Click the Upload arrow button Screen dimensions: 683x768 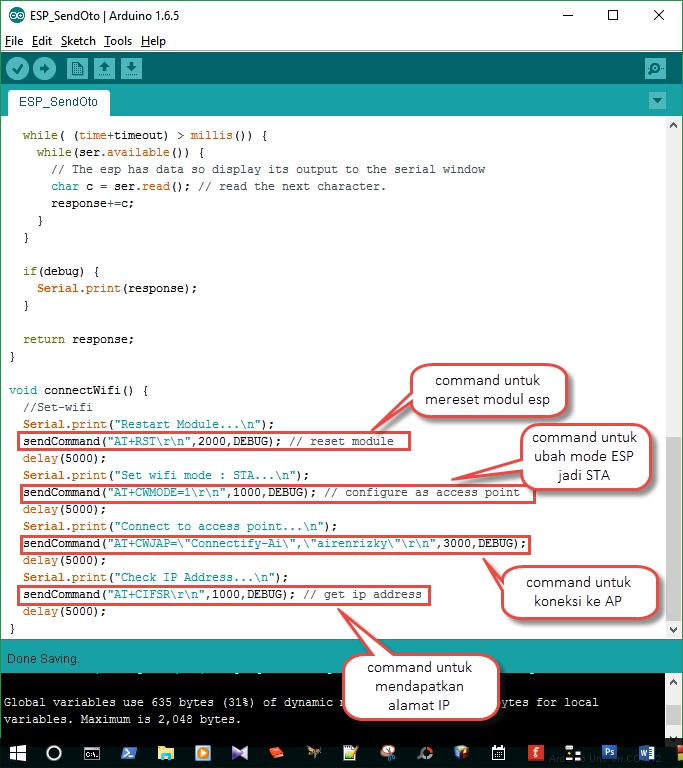click(44, 68)
